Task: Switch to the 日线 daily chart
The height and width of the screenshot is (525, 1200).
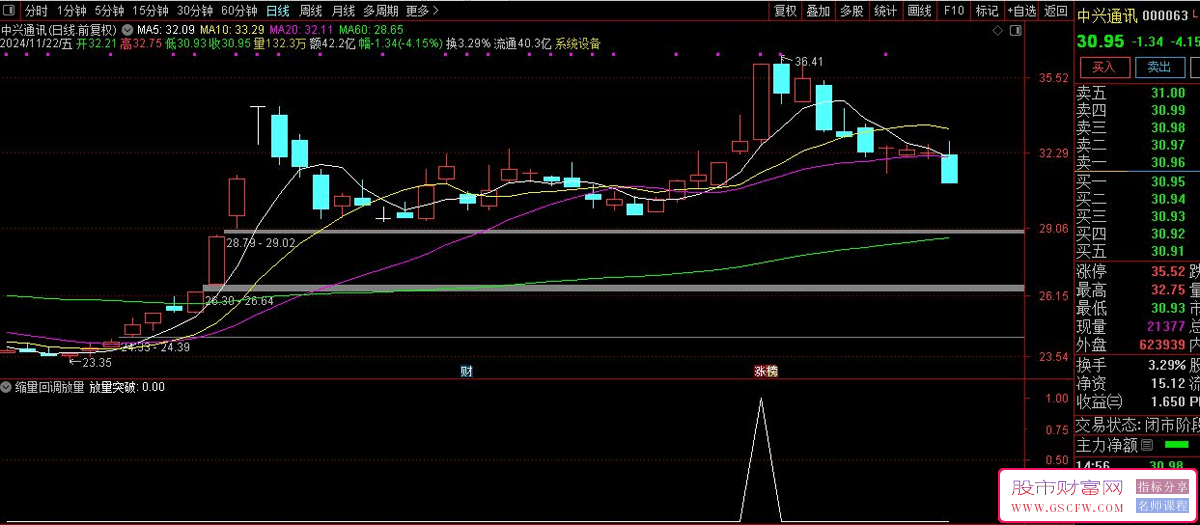Action: pyautogui.click(x=277, y=11)
